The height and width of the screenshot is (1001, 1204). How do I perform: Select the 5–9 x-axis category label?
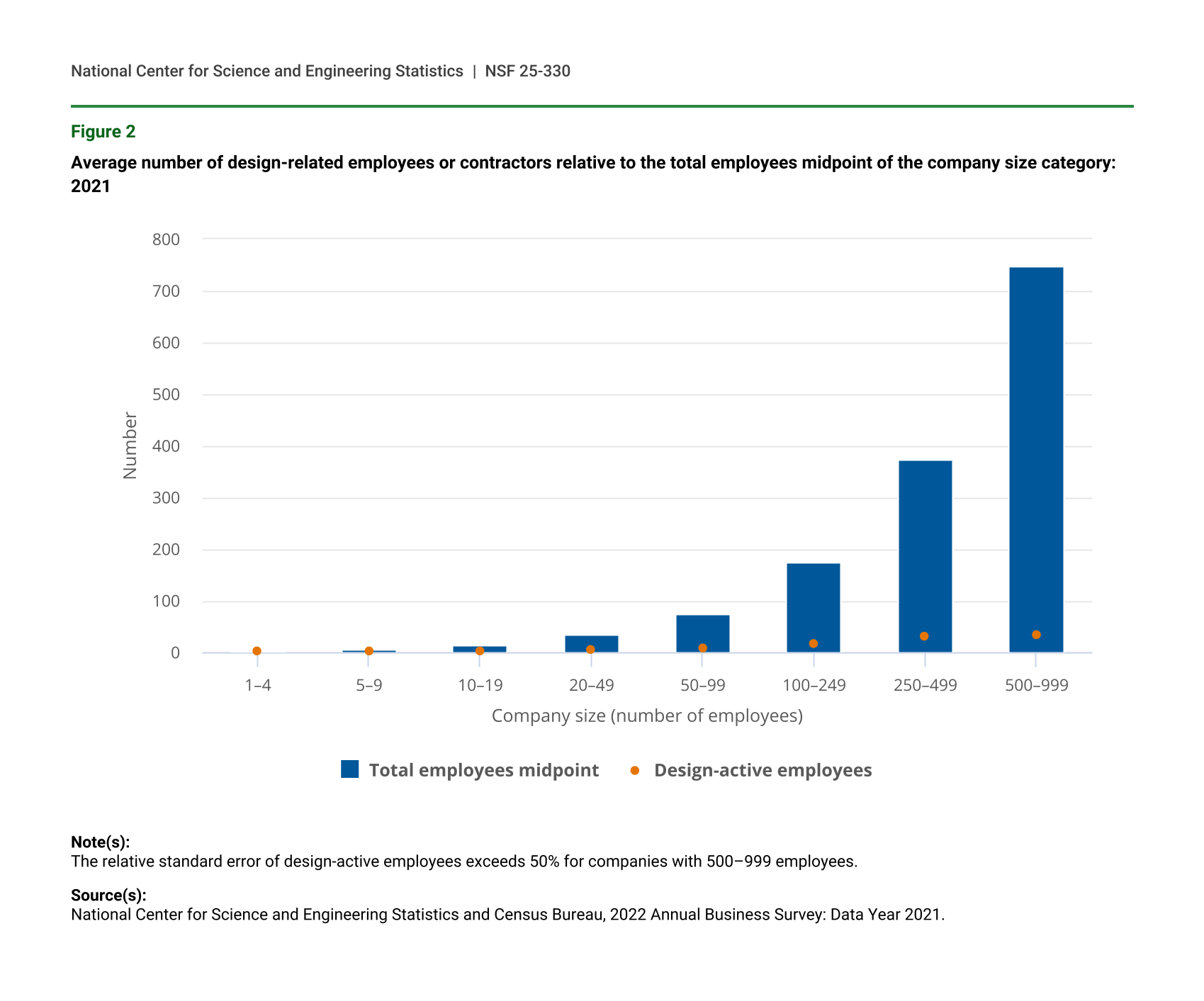(x=368, y=685)
